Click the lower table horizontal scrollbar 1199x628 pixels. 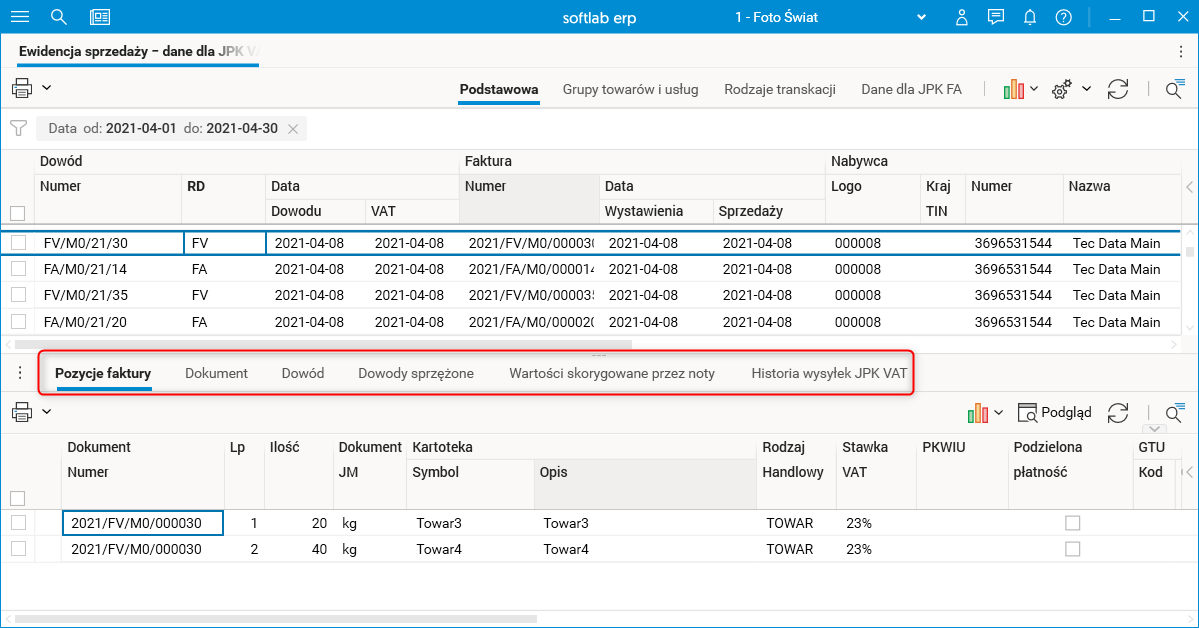click(275, 619)
